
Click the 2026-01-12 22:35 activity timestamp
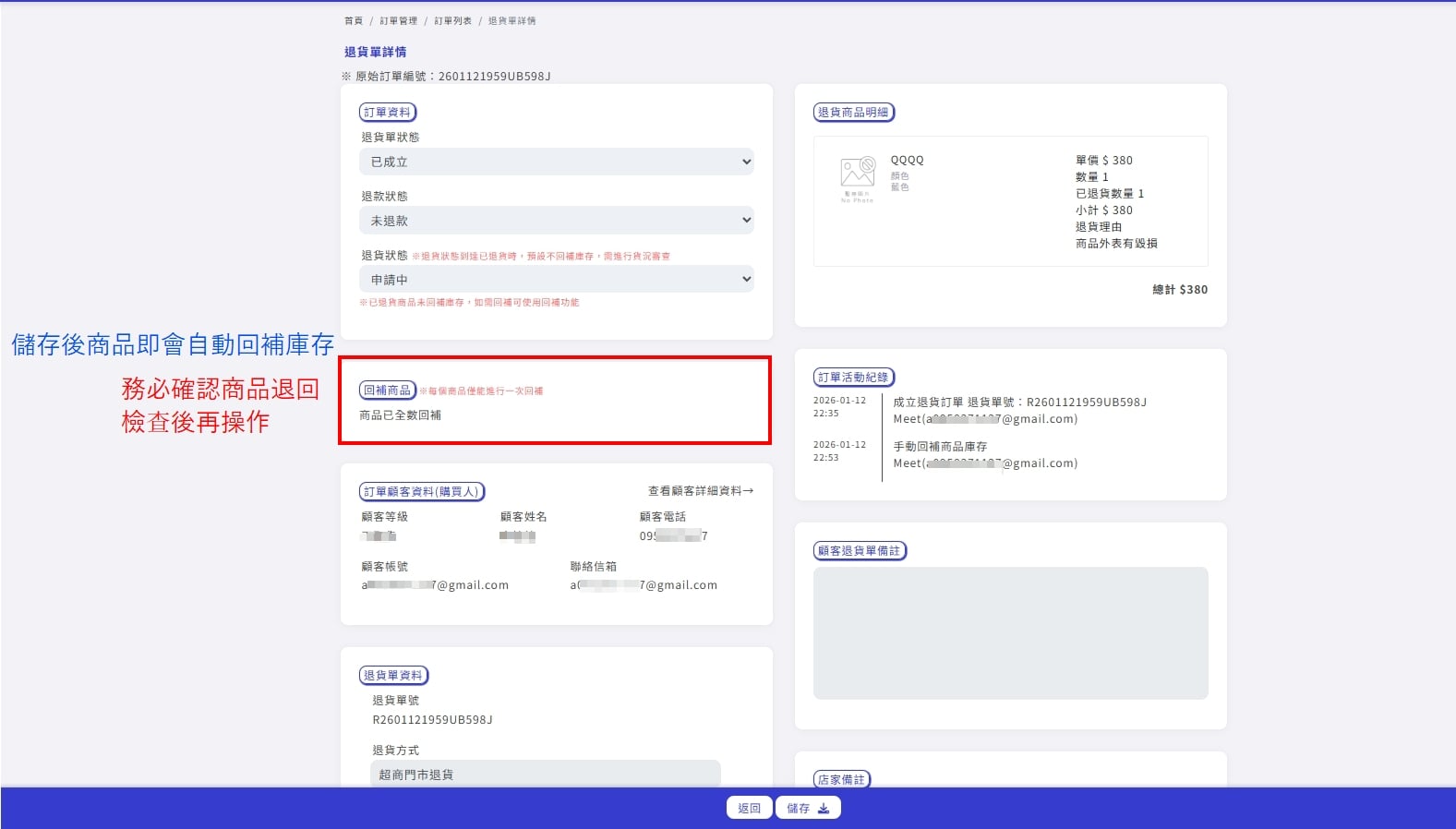tap(839, 407)
